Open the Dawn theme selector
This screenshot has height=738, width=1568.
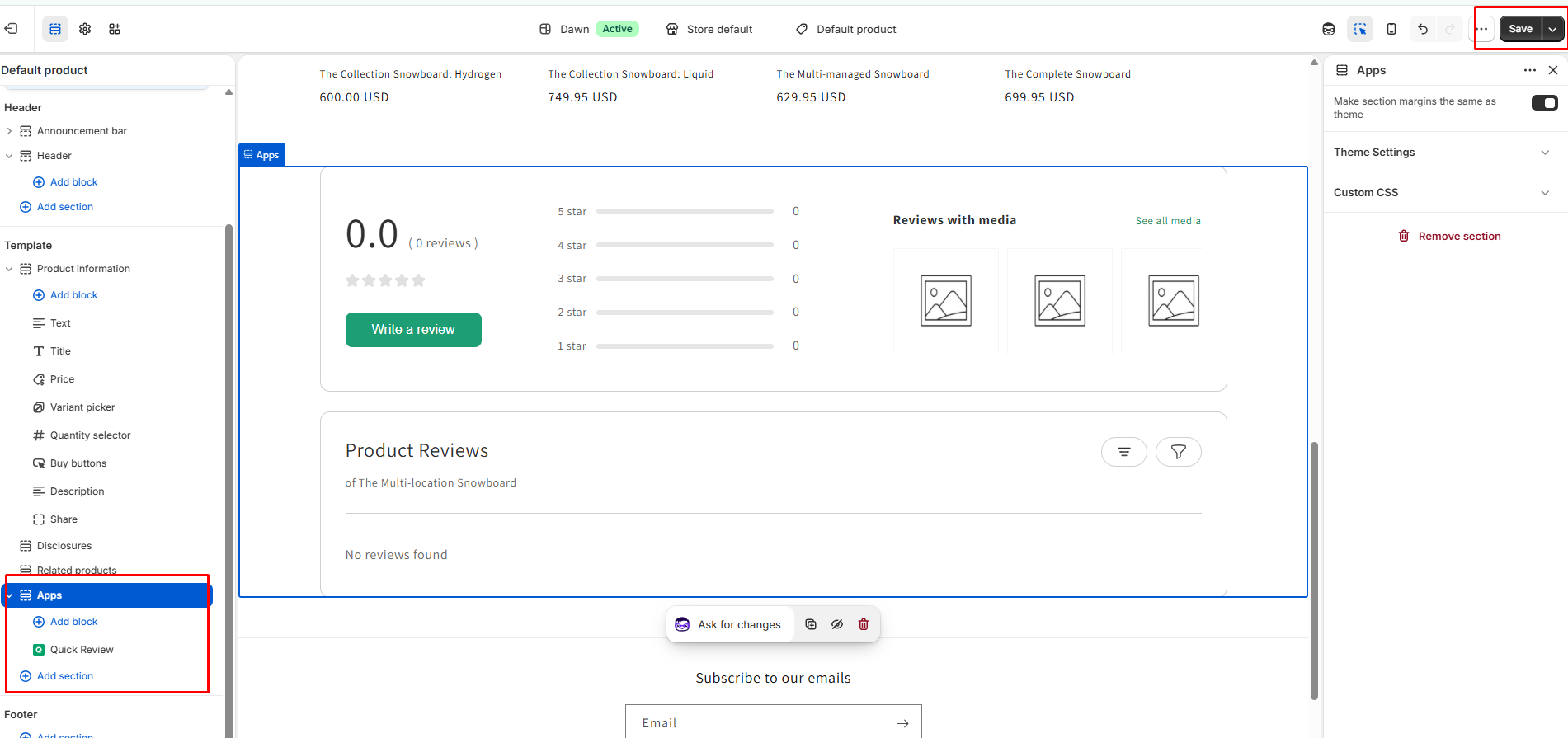589,29
